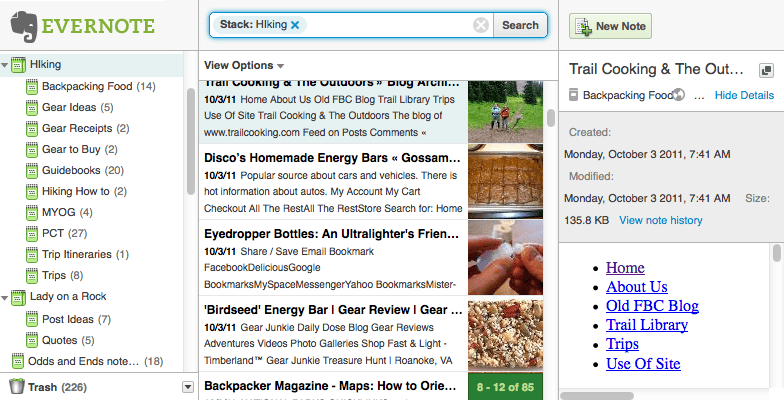Image resolution: width=784 pixels, height=400 pixels.
Task: Click the Backpacking Food notebook name in details
Action: point(628,95)
